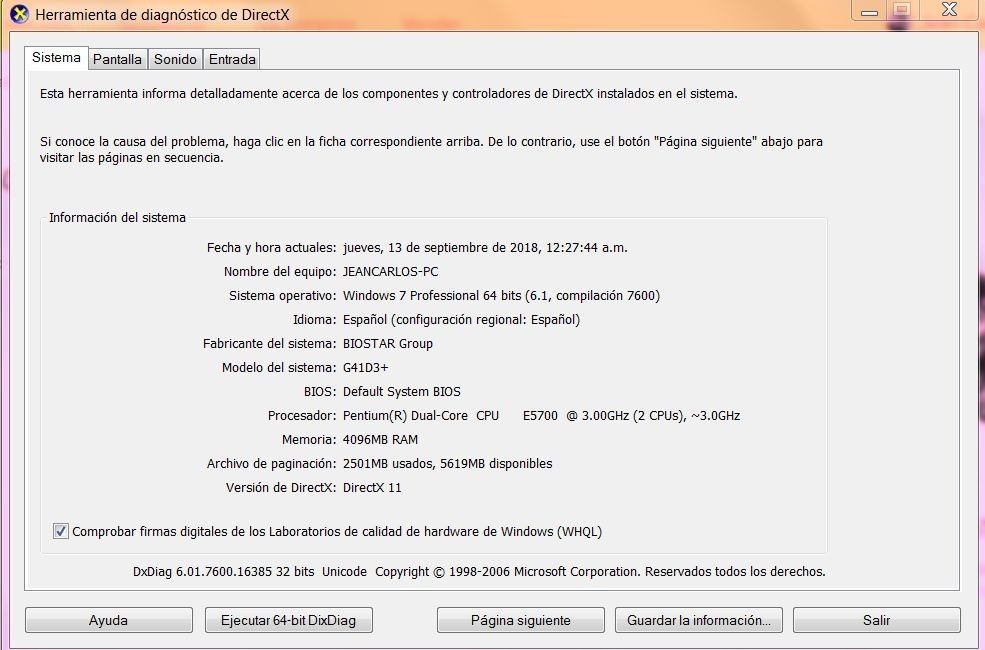The image size is (985, 650).
Task: Click the 'BIOS:' label
Action: 320,391
